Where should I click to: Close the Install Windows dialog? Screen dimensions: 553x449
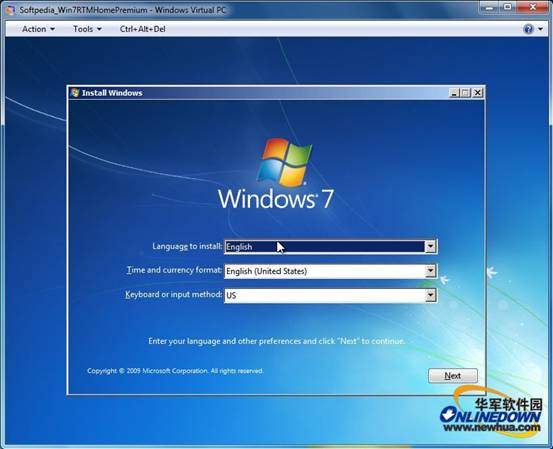(x=478, y=93)
